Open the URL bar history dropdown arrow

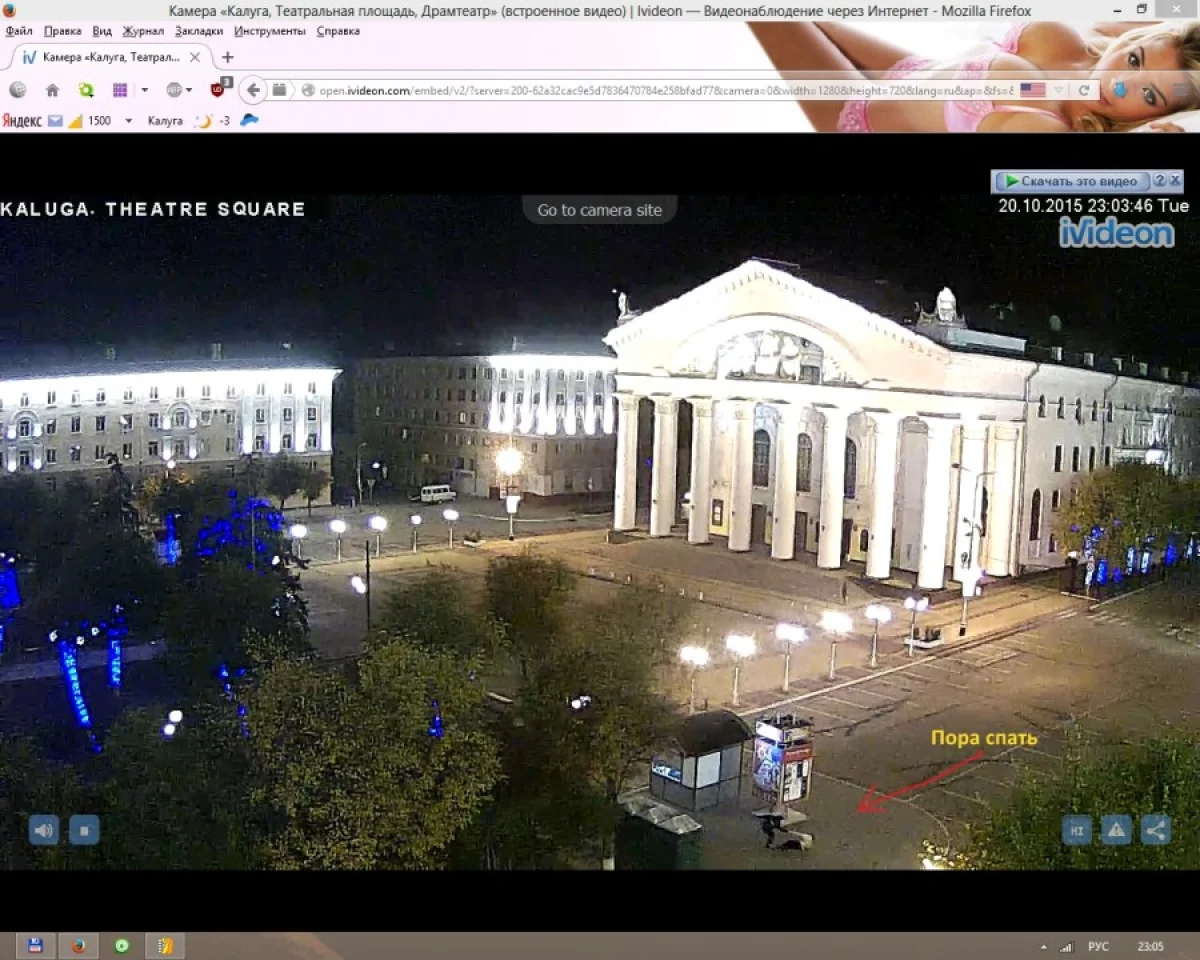(1058, 90)
